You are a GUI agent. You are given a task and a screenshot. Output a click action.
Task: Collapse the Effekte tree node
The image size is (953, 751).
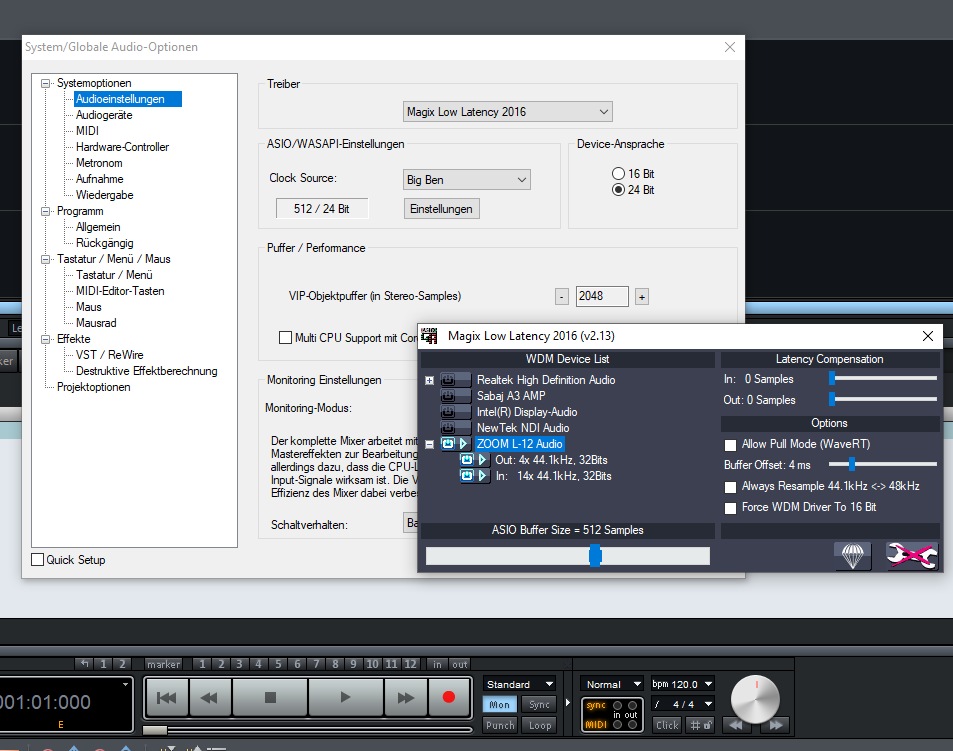pyautogui.click(x=46, y=339)
